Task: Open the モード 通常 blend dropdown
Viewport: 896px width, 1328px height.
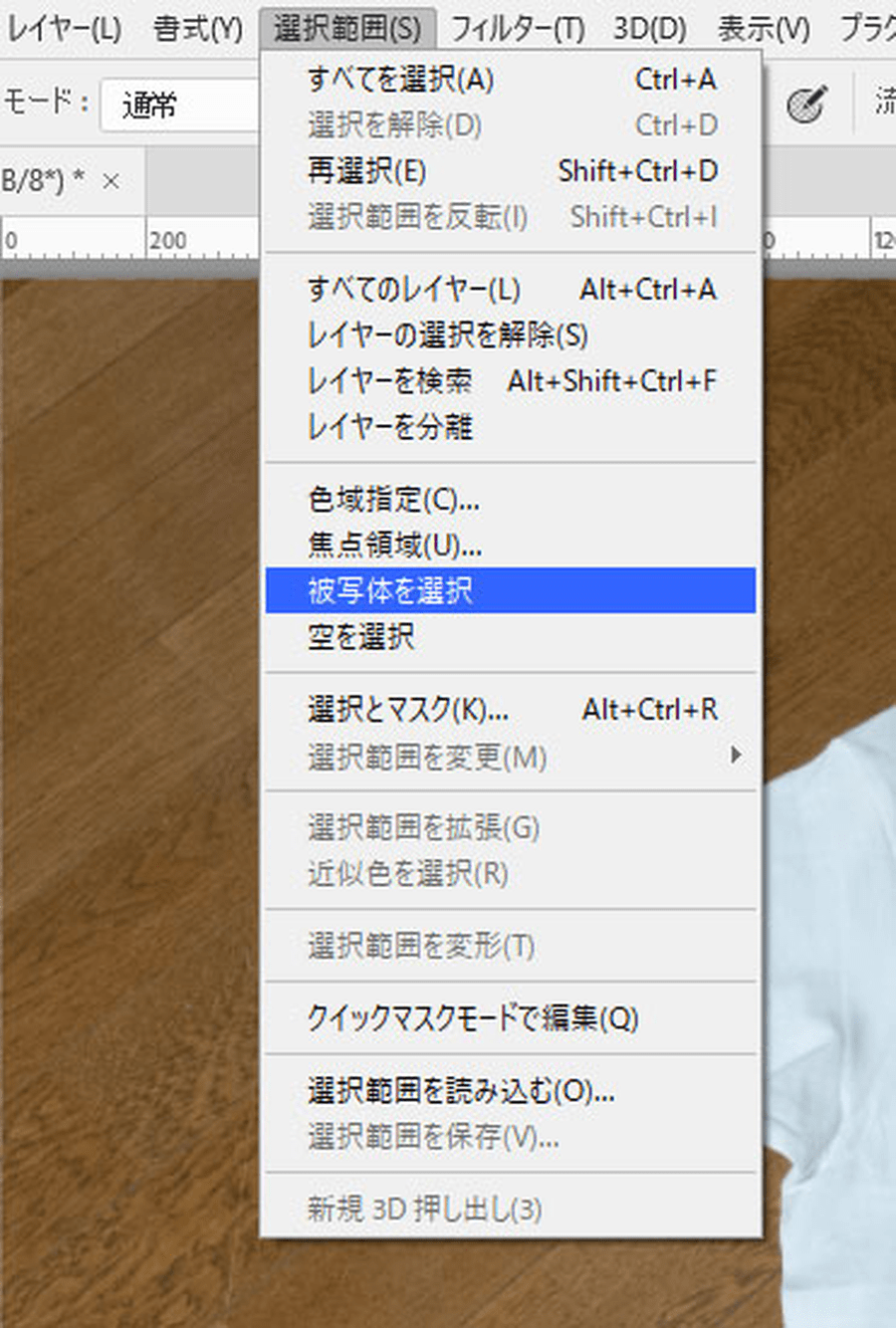Action: click(x=180, y=105)
